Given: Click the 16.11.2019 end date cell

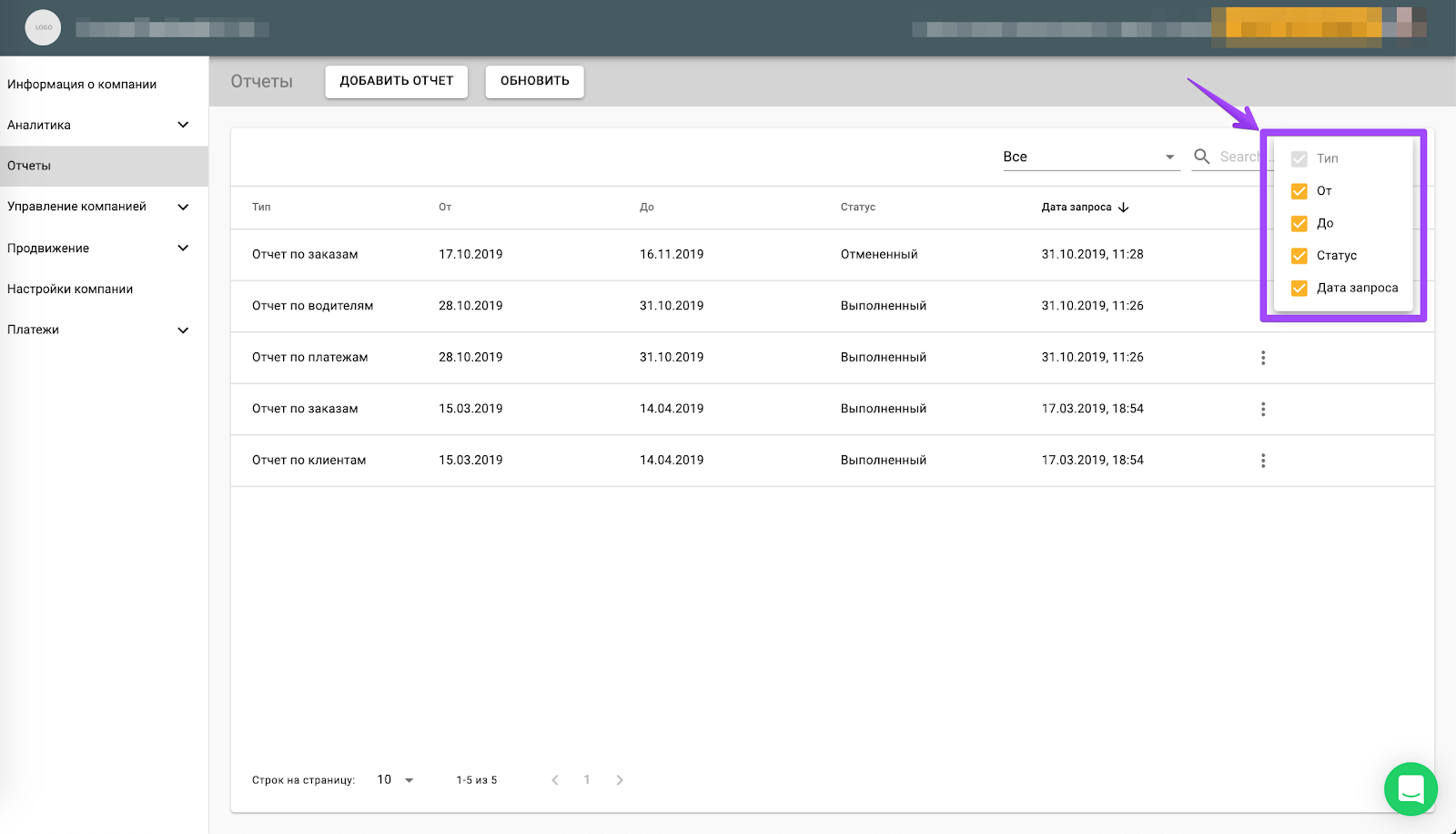Looking at the screenshot, I should (x=672, y=255).
